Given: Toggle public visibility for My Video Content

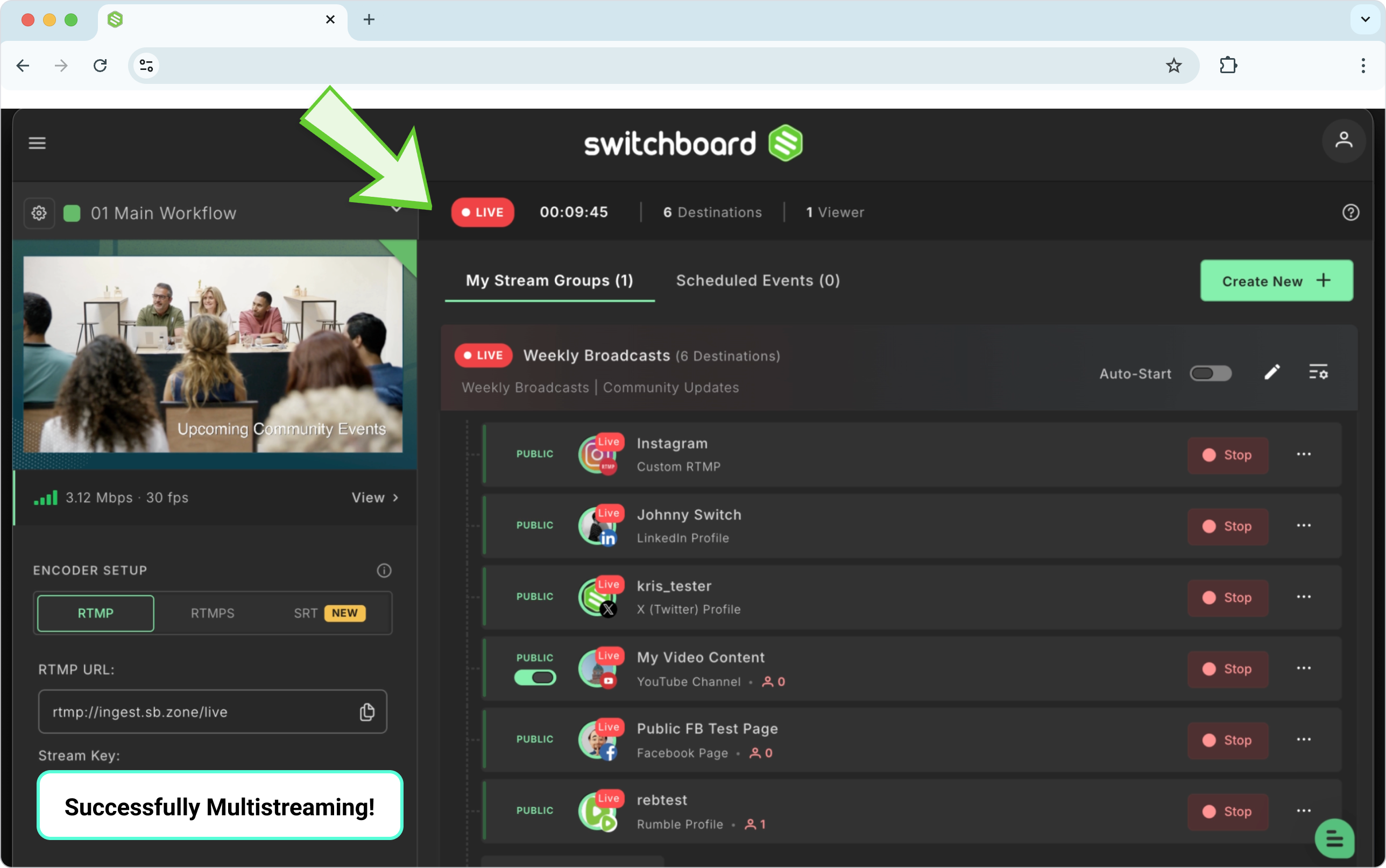Looking at the screenshot, I should tap(535, 678).
